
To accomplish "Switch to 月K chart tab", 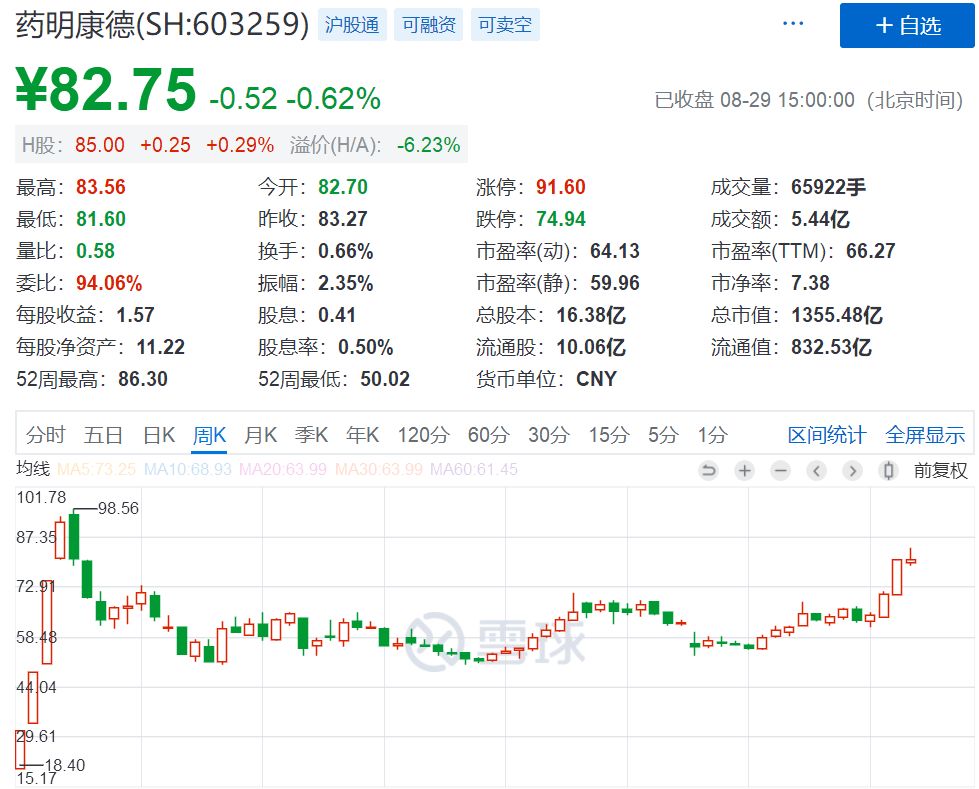I will pos(260,434).
